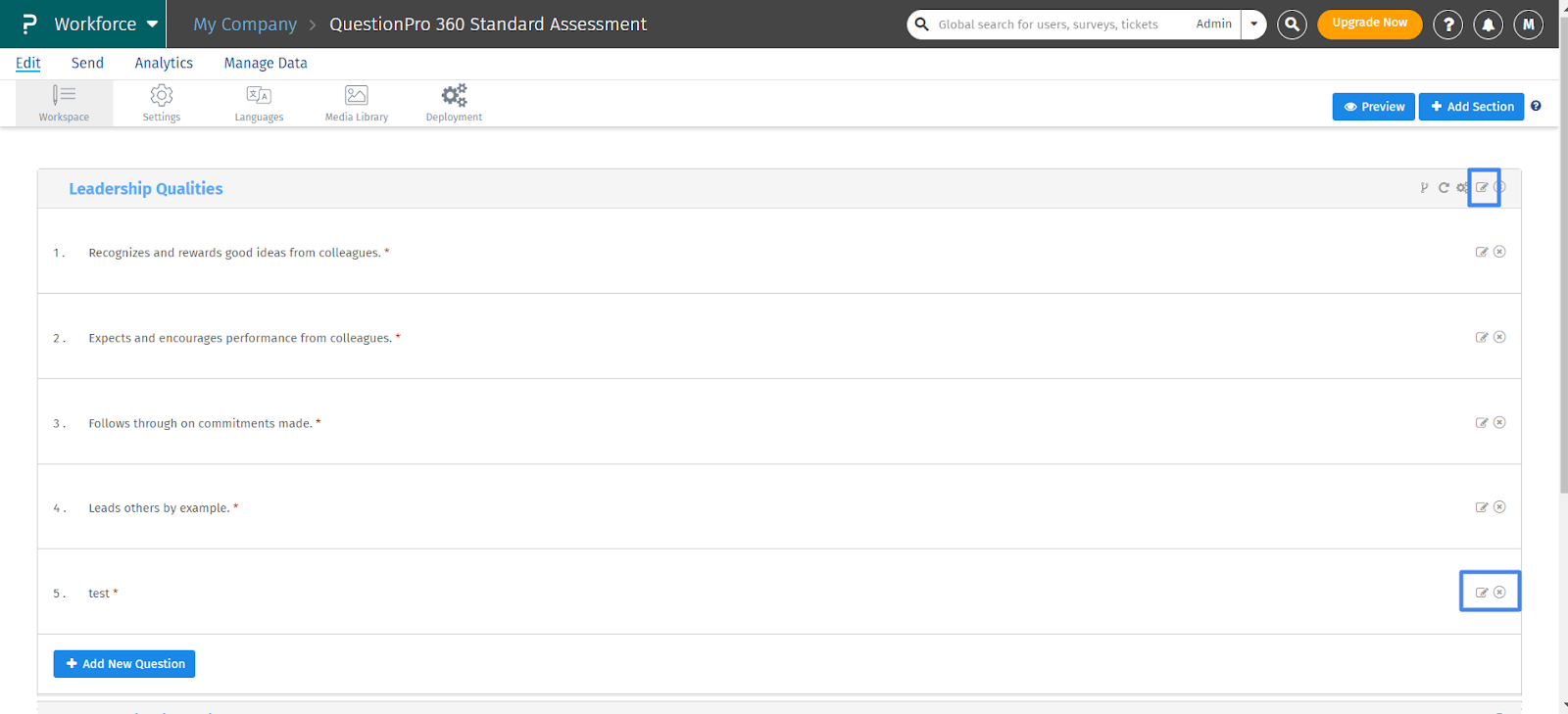Click the Add New Question button
The image size is (1568, 714).
click(124, 664)
